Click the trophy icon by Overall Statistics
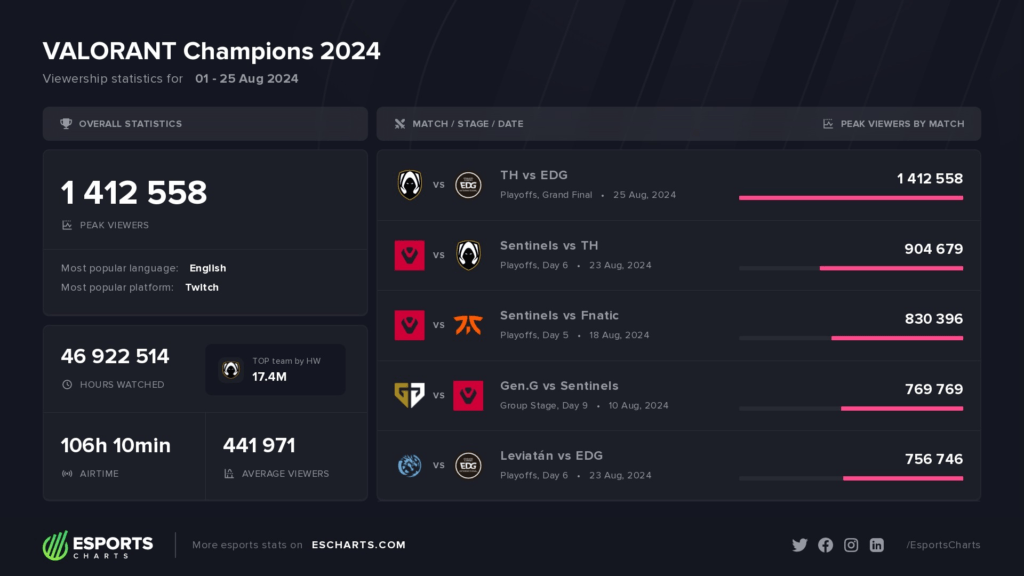 66,123
